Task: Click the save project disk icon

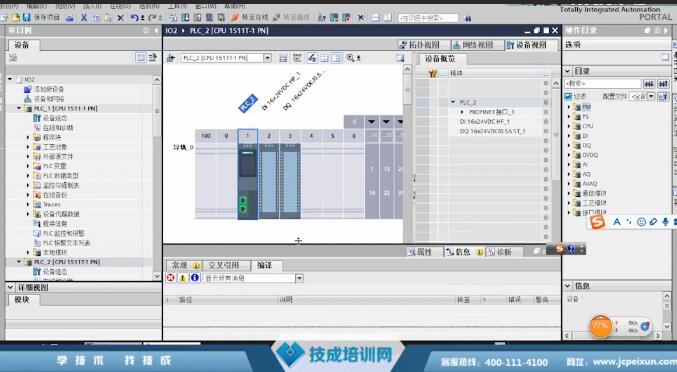Action: 27,17
